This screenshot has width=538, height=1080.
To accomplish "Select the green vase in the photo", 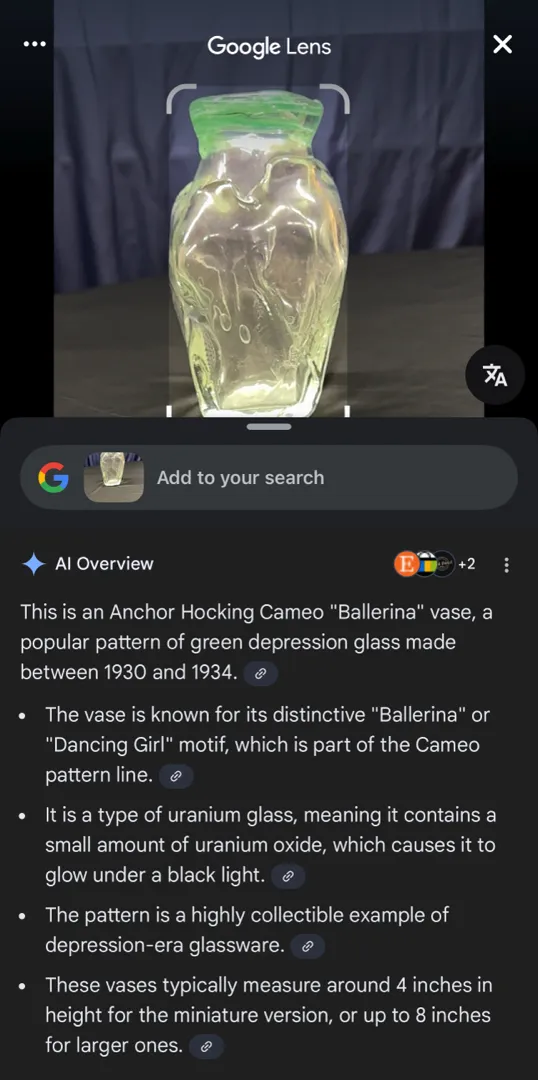I will [258, 255].
